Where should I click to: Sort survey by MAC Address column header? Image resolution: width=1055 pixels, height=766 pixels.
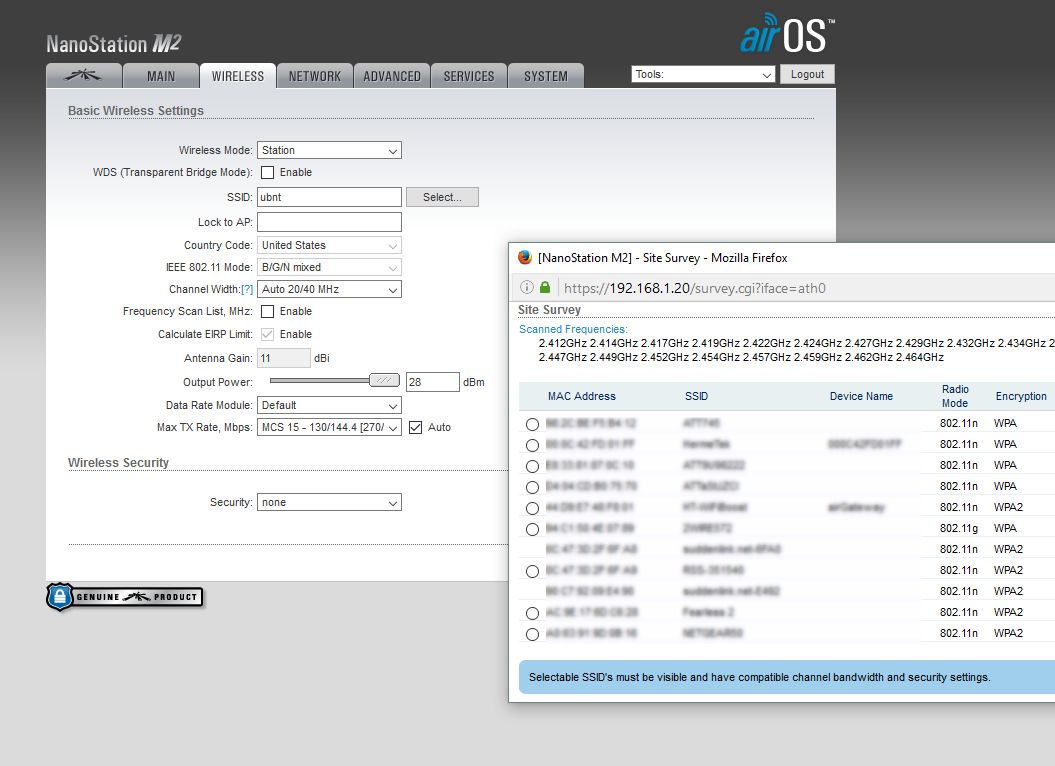click(581, 396)
